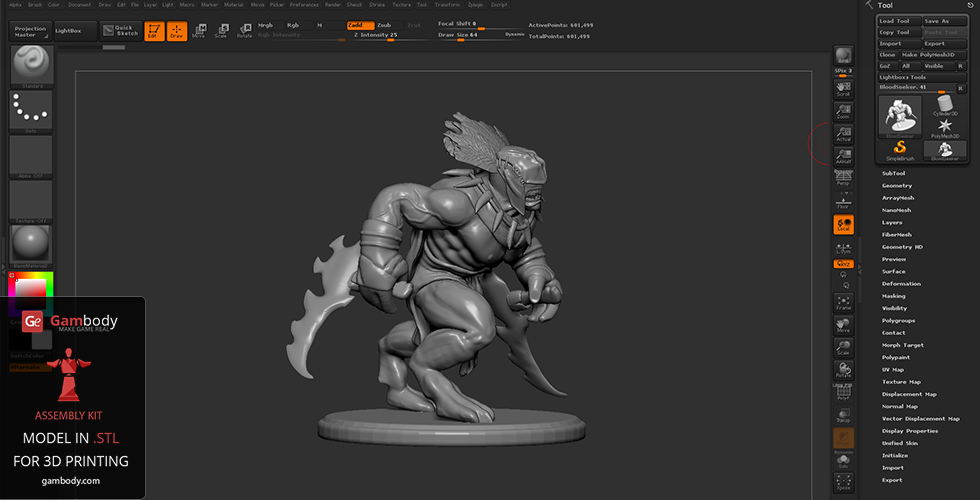Screen dimensions: 980x500
Task: Select the SimpleBrush tool
Action: click(900, 150)
